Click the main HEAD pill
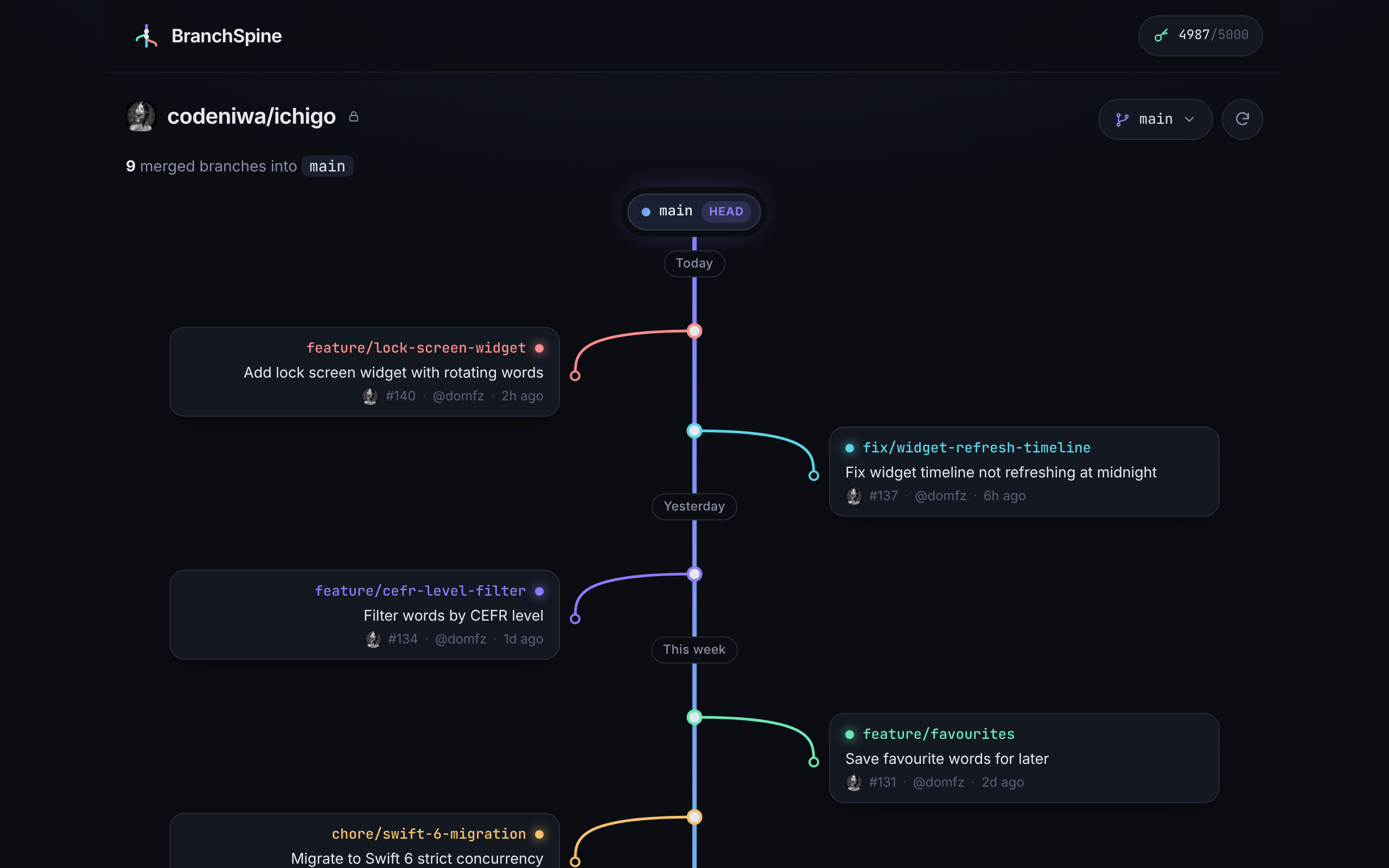Screen dimensions: 1389x868 pos(694,212)
